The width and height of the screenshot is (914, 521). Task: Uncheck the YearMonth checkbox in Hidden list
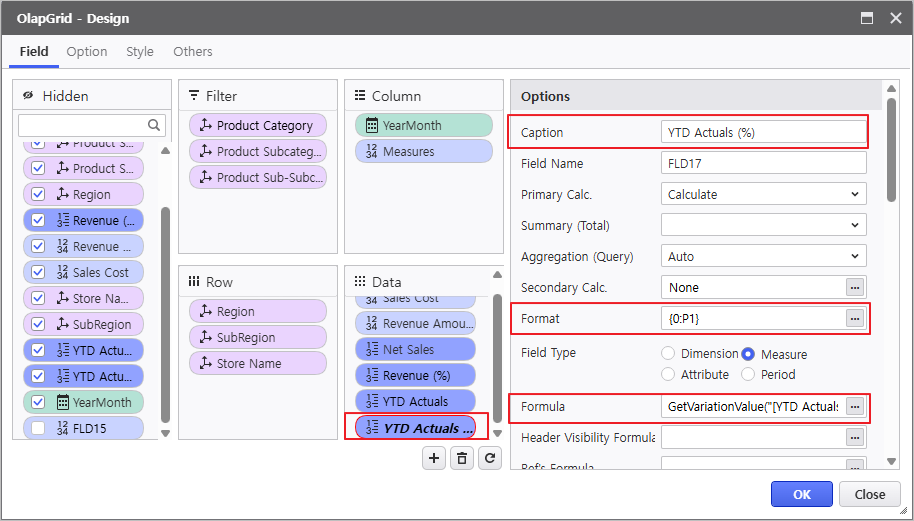38,402
